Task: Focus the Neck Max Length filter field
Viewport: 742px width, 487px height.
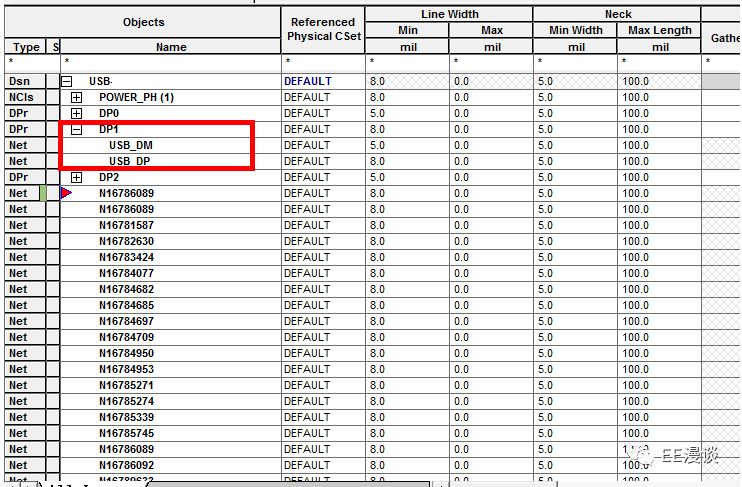Action: [x=660, y=63]
